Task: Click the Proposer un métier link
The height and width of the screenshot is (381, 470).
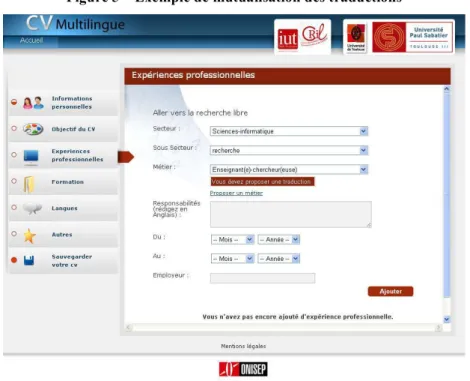Action: (x=236, y=193)
